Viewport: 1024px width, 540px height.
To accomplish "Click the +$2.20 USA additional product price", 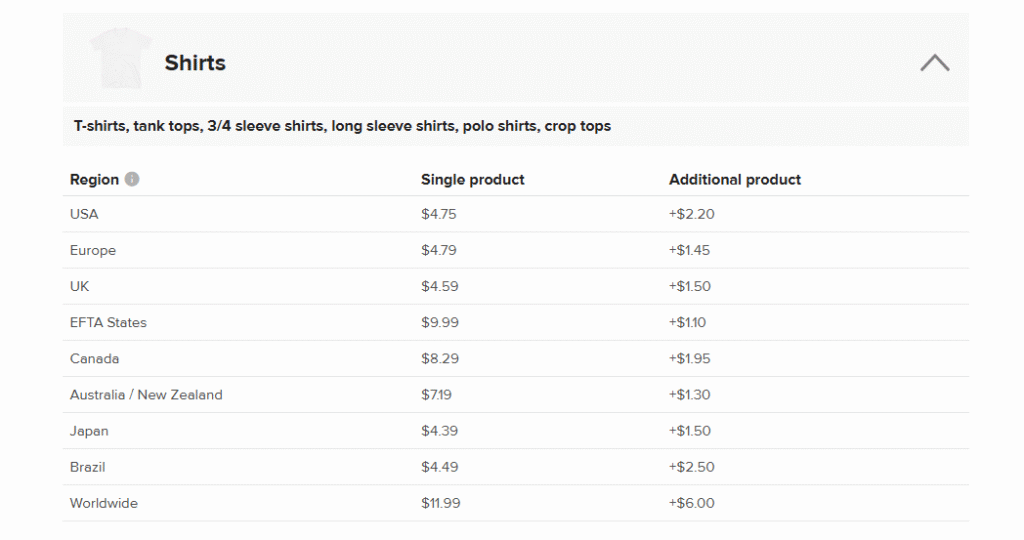I will [691, 214].
